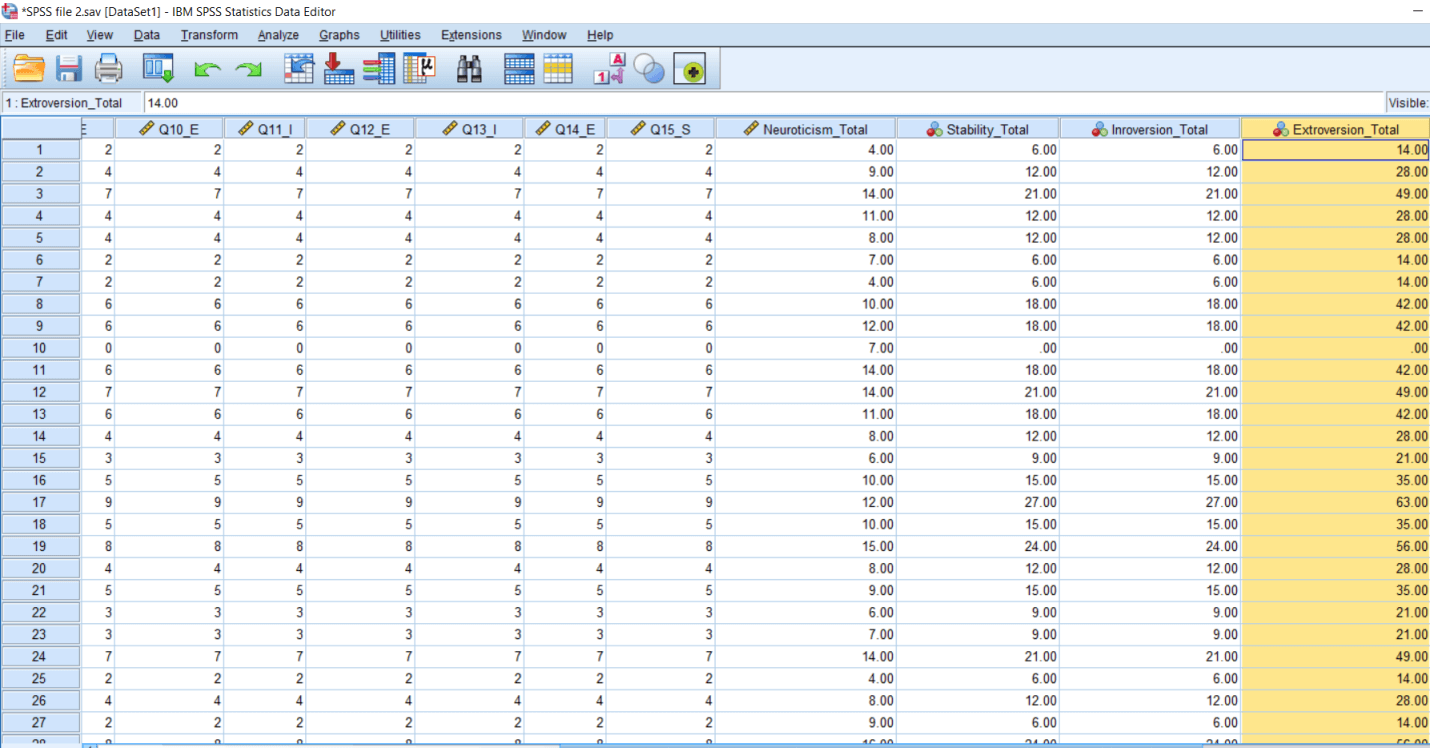Open the Go To Case toolbar icon
This screenshot has width=1430, height=748.
pyautogui.click(x=298, y=68)
